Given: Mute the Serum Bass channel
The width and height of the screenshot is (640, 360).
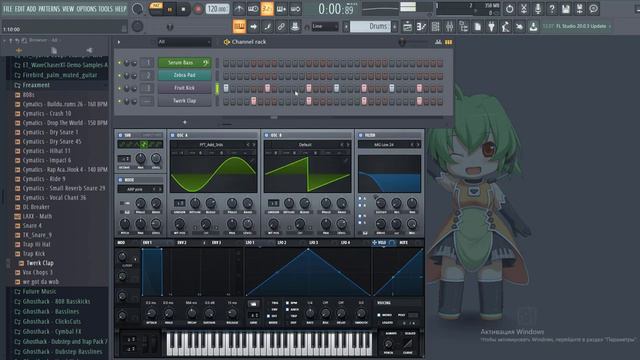Looking at the screenshot, I should tap(120, 63).
